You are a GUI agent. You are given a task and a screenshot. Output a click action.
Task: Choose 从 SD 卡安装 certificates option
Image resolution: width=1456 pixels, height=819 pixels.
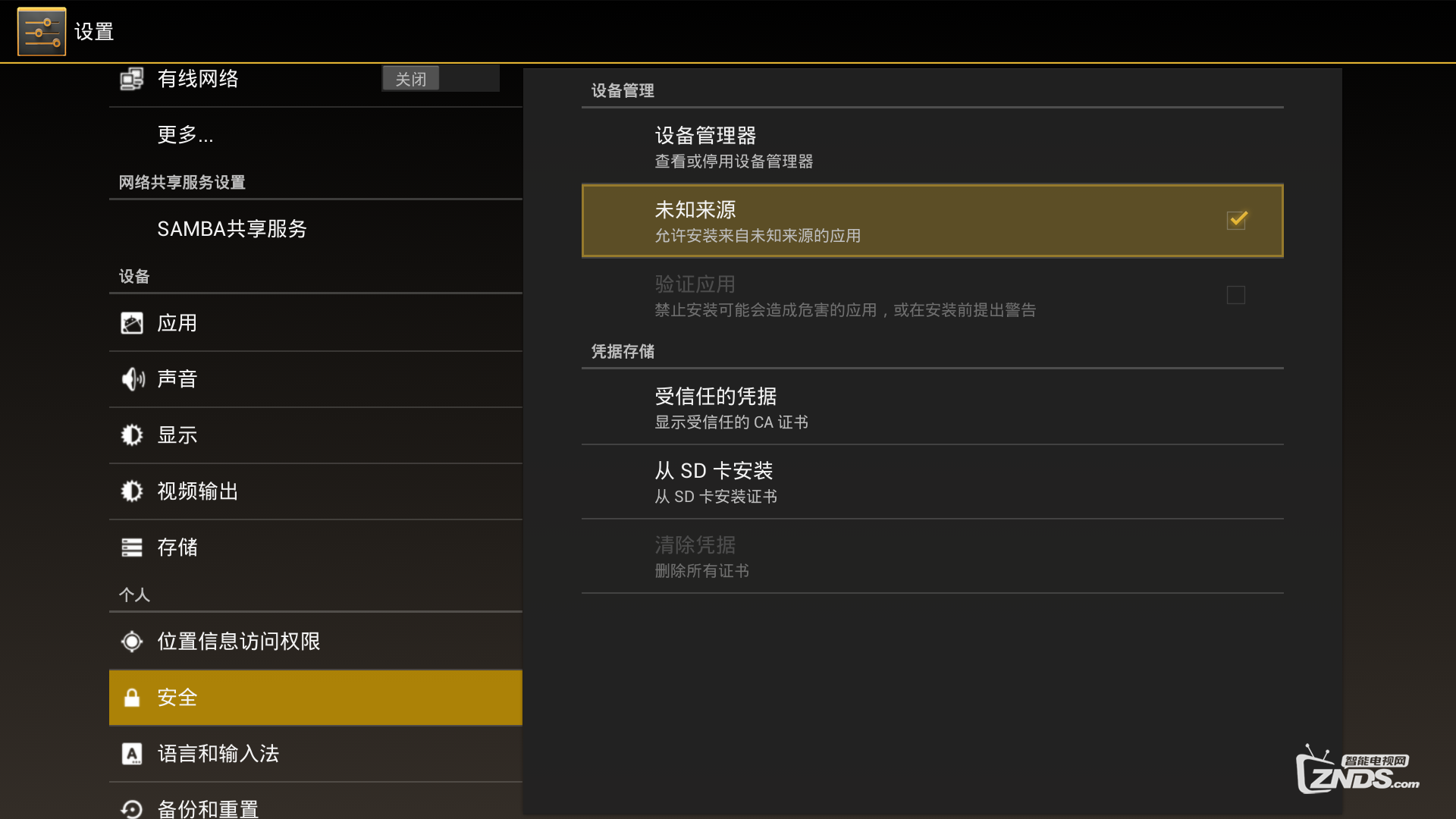(x=933, y=482)
